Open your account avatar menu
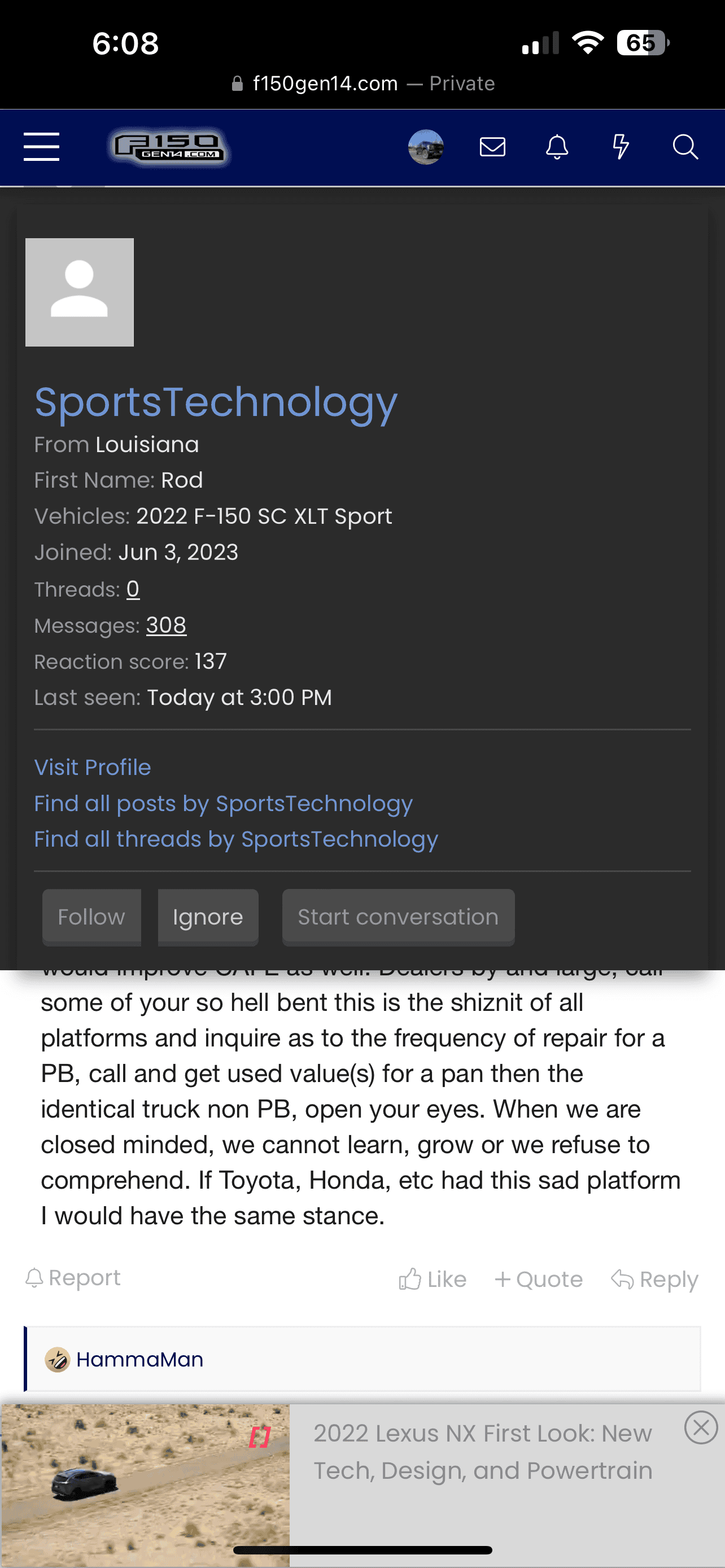The image size is (725, 1568). tap(426, 147)
